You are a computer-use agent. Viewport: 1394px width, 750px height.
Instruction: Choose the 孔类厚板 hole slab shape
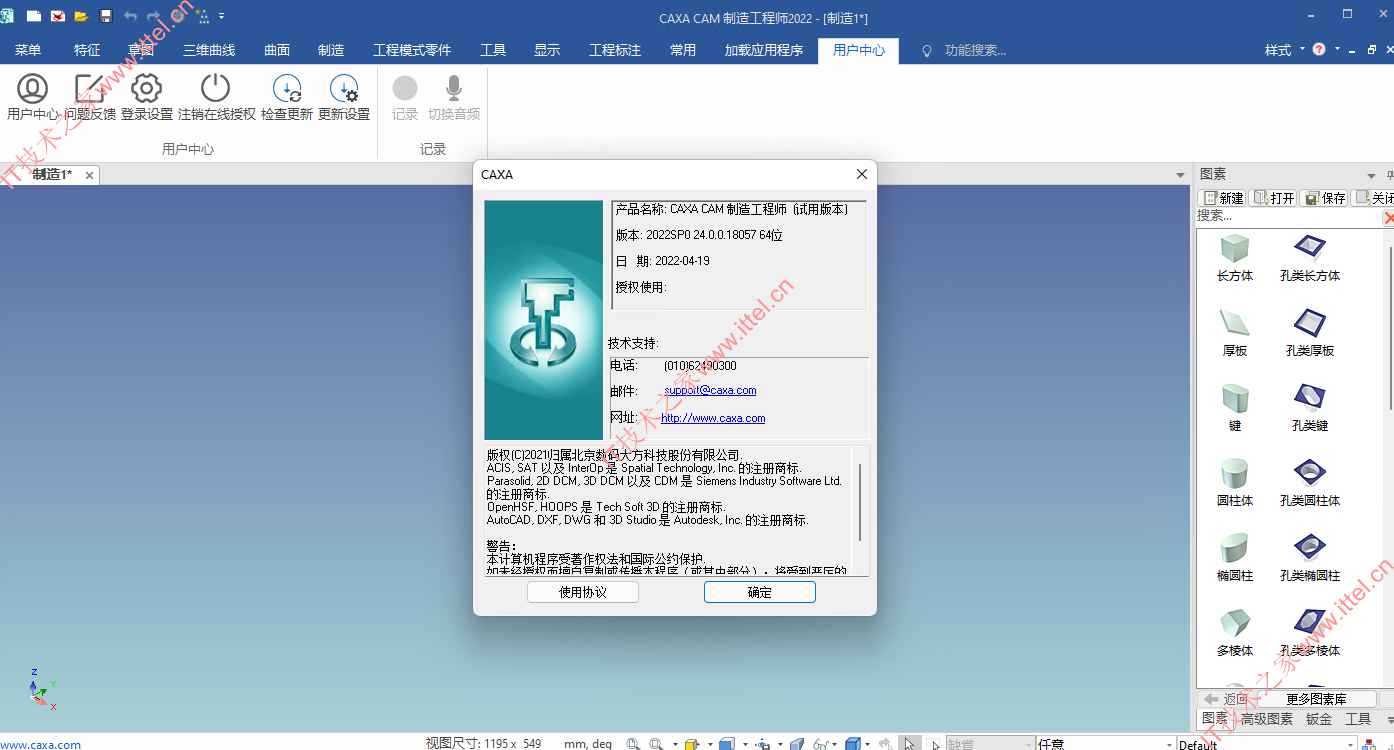tap(1310, 333)
